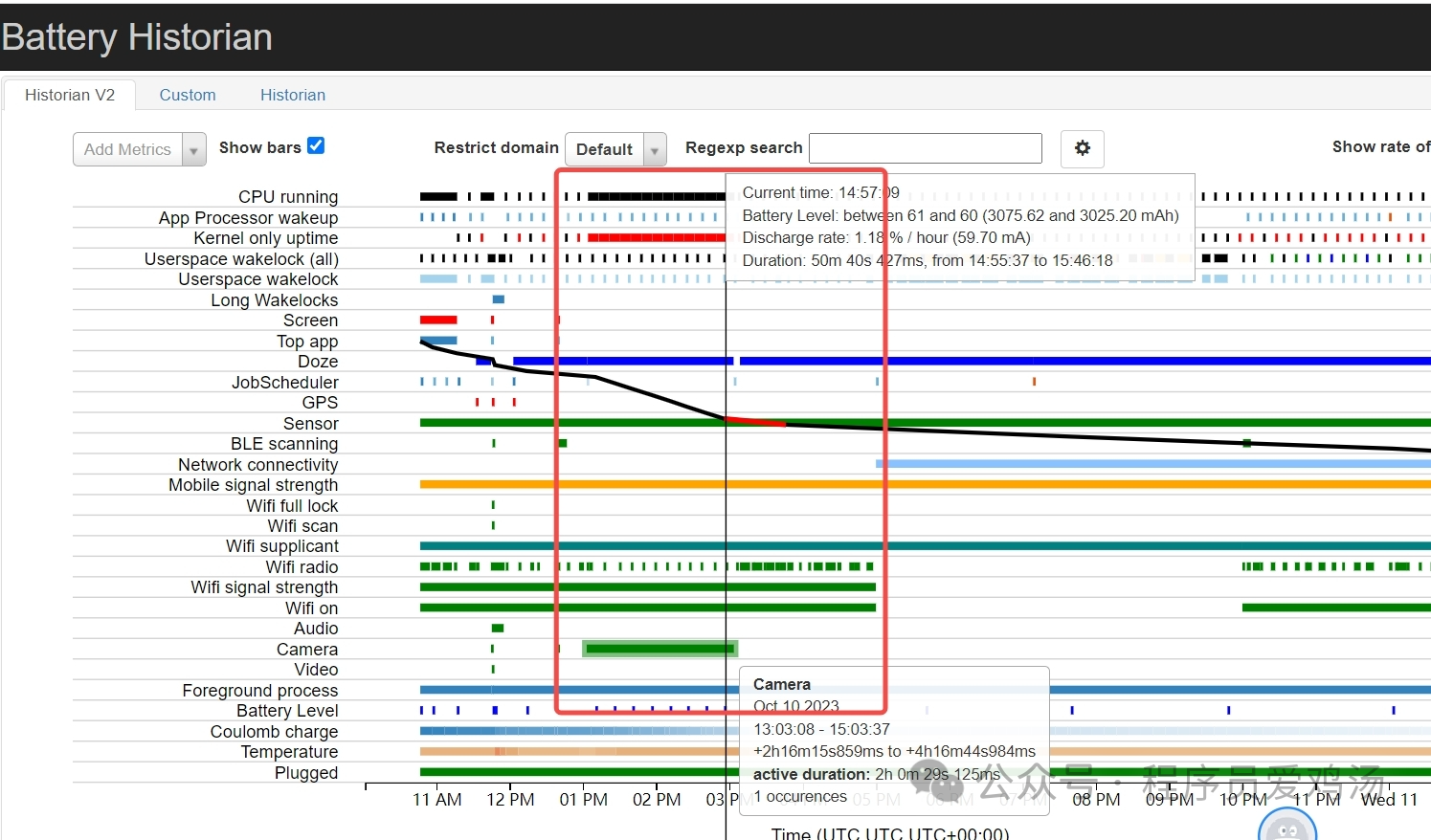This screenshot has width=1431, height=840.
Task: Open the settings gear button
Action: [x=1083, y=148]
